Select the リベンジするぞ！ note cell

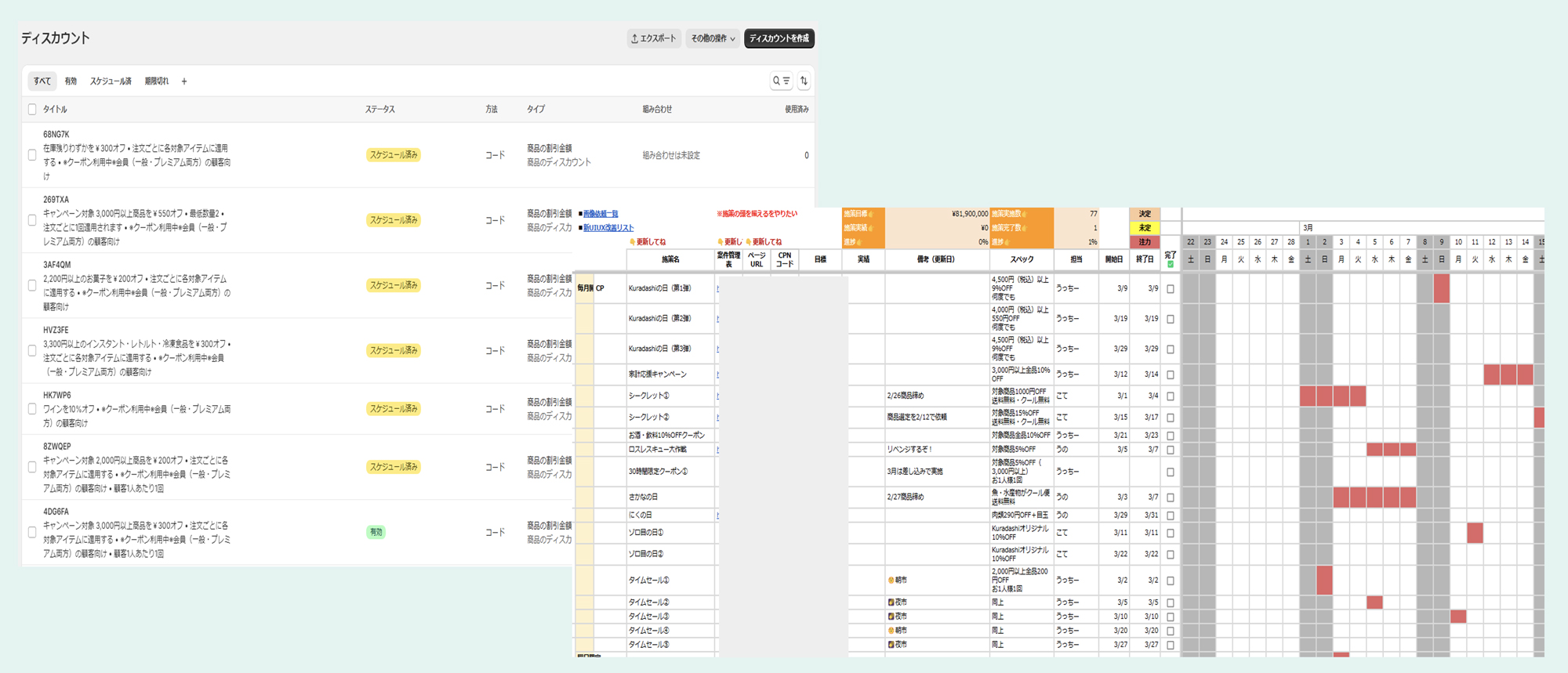[937, 450]
